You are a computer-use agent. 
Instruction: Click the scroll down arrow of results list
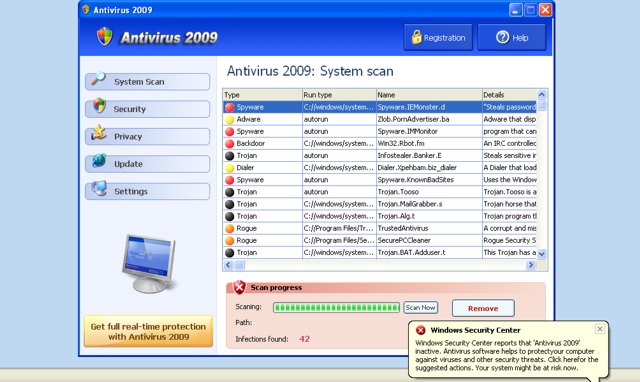542,253
